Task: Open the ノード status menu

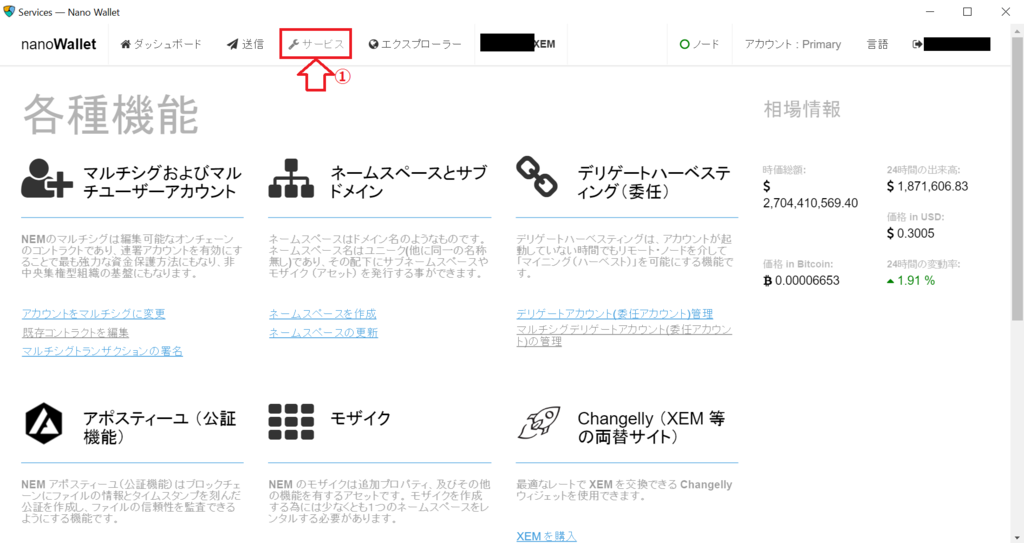Action: tap(699, 44)
